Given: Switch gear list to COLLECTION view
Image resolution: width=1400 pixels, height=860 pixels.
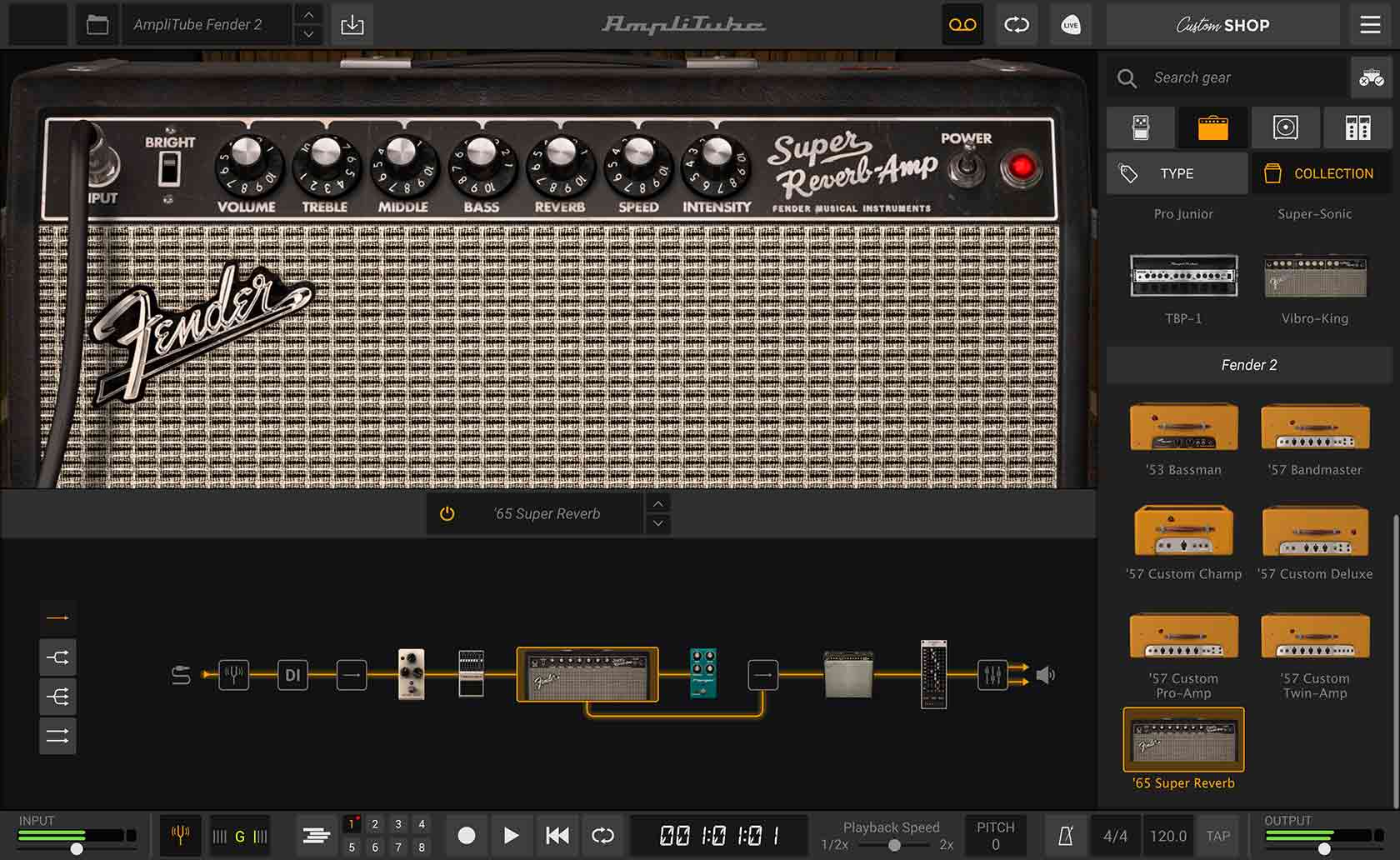Looking at the screenshot, I should tap(1320, 173).
